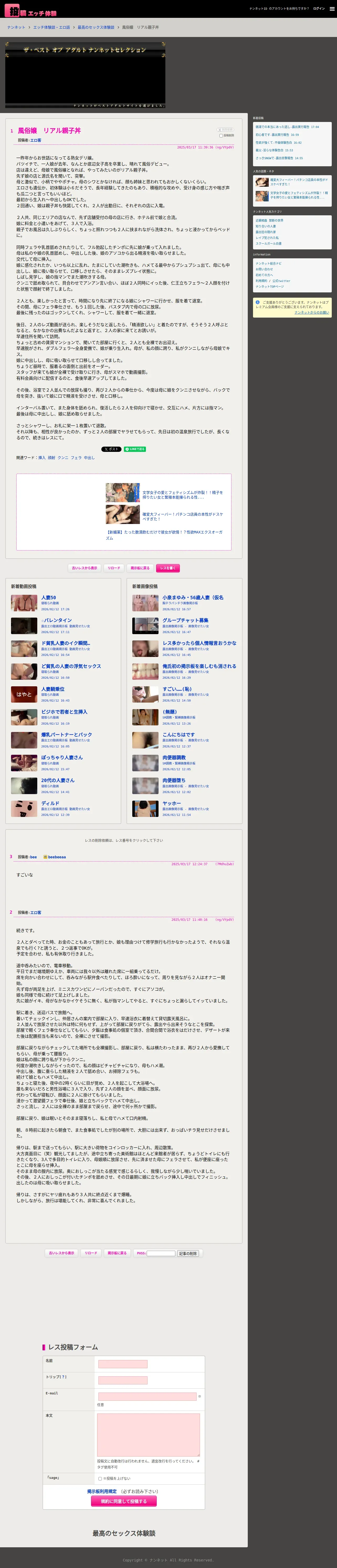Click the upper リロード button
The image size is (337, 1568).
tap(114, 568)
